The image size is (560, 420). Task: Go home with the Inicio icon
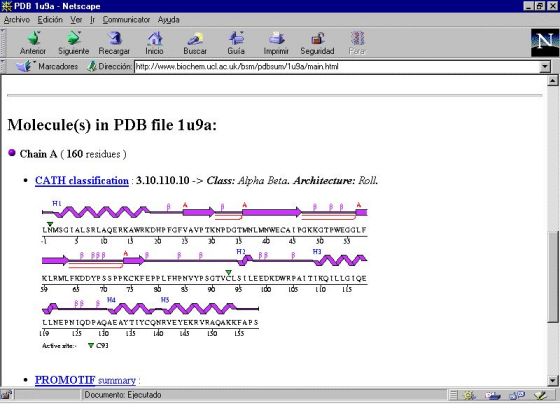tap(155, 38)
